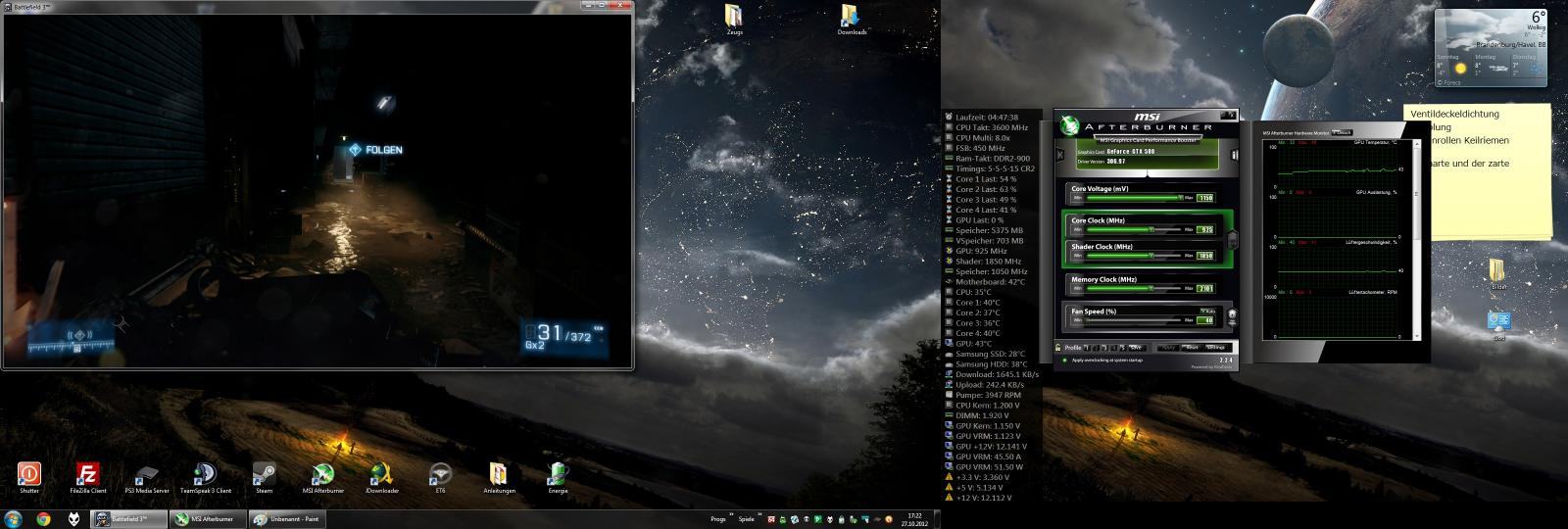
Task: Click the CPU Takt 3600 MHz entry
Action: pos(987,127)
